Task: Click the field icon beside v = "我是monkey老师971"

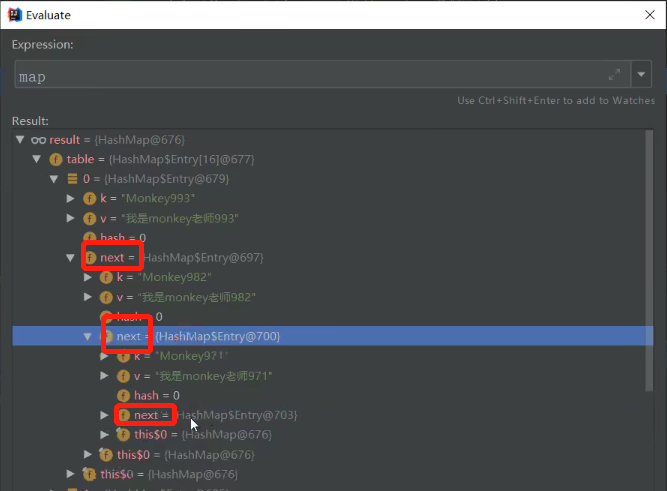Action: tap(123, 376)
